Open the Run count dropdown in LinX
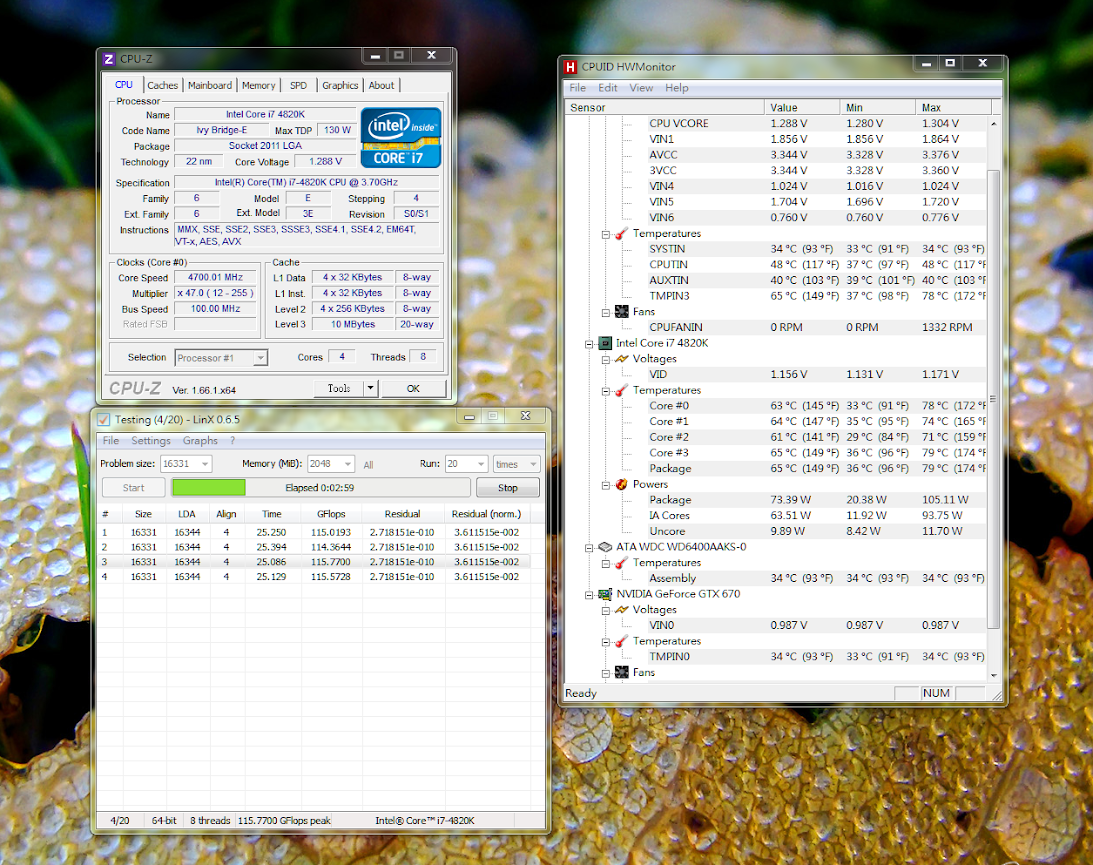This screenshot has width=1093, height=865. [481, 464]
